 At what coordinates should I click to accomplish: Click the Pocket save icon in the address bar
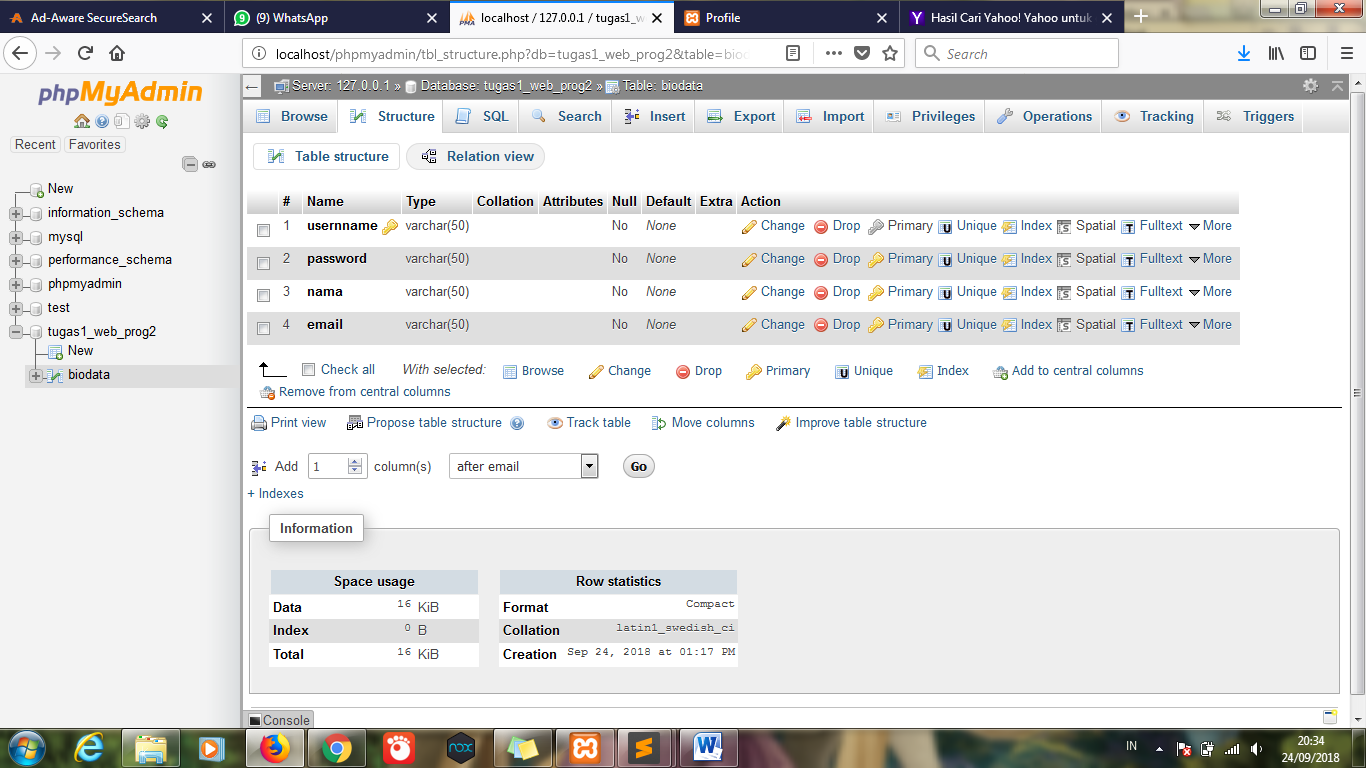pos(861,54)
